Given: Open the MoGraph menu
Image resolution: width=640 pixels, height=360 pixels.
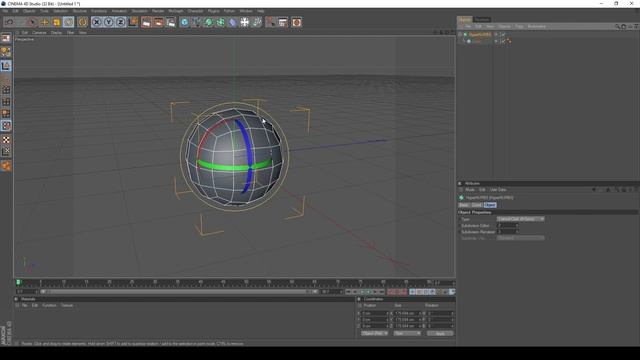Looking at the screenshot, I should 176,11.
